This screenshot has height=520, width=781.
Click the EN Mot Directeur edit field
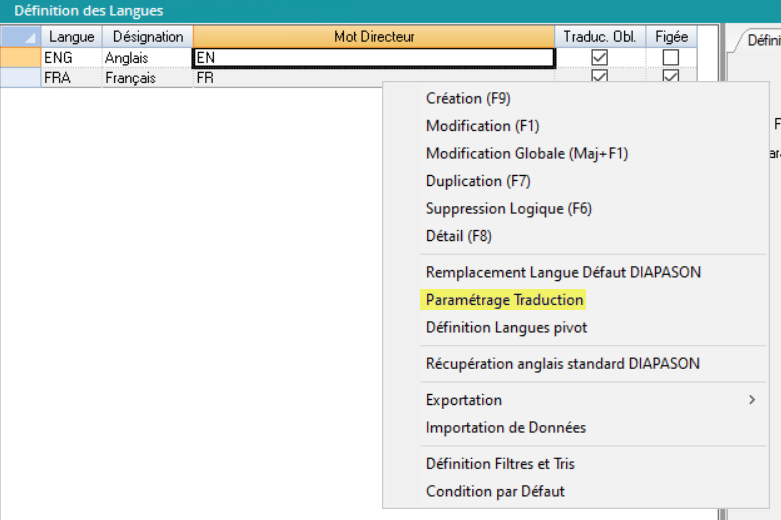pyautogui.click(x=373, y=58)
